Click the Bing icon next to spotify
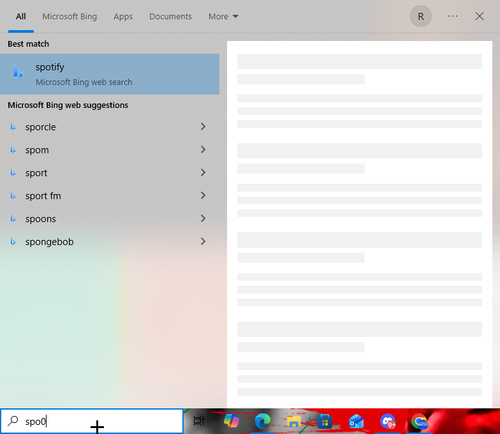The width and height of the screenshot is (500, 434). [18, 72]
